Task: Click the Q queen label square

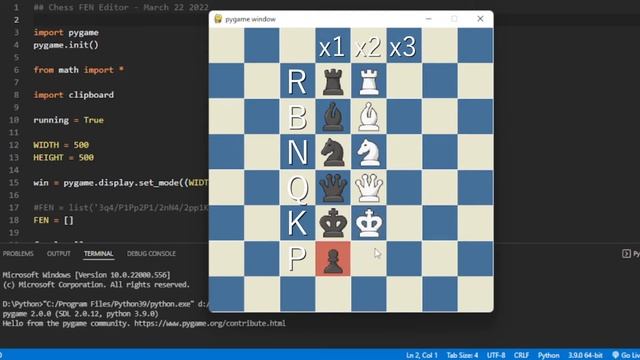Action: pos(298,187)
